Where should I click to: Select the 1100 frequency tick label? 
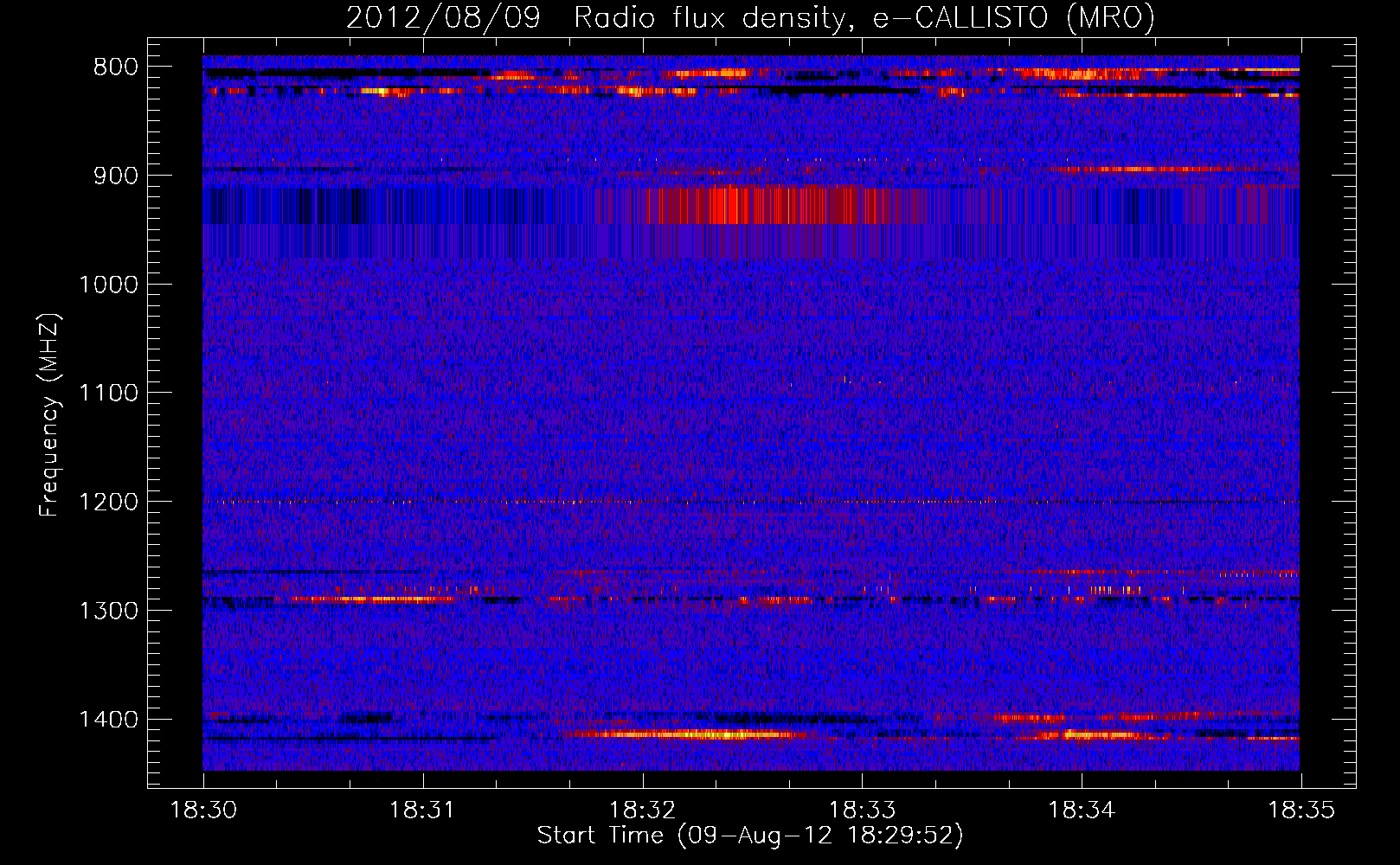108,394
